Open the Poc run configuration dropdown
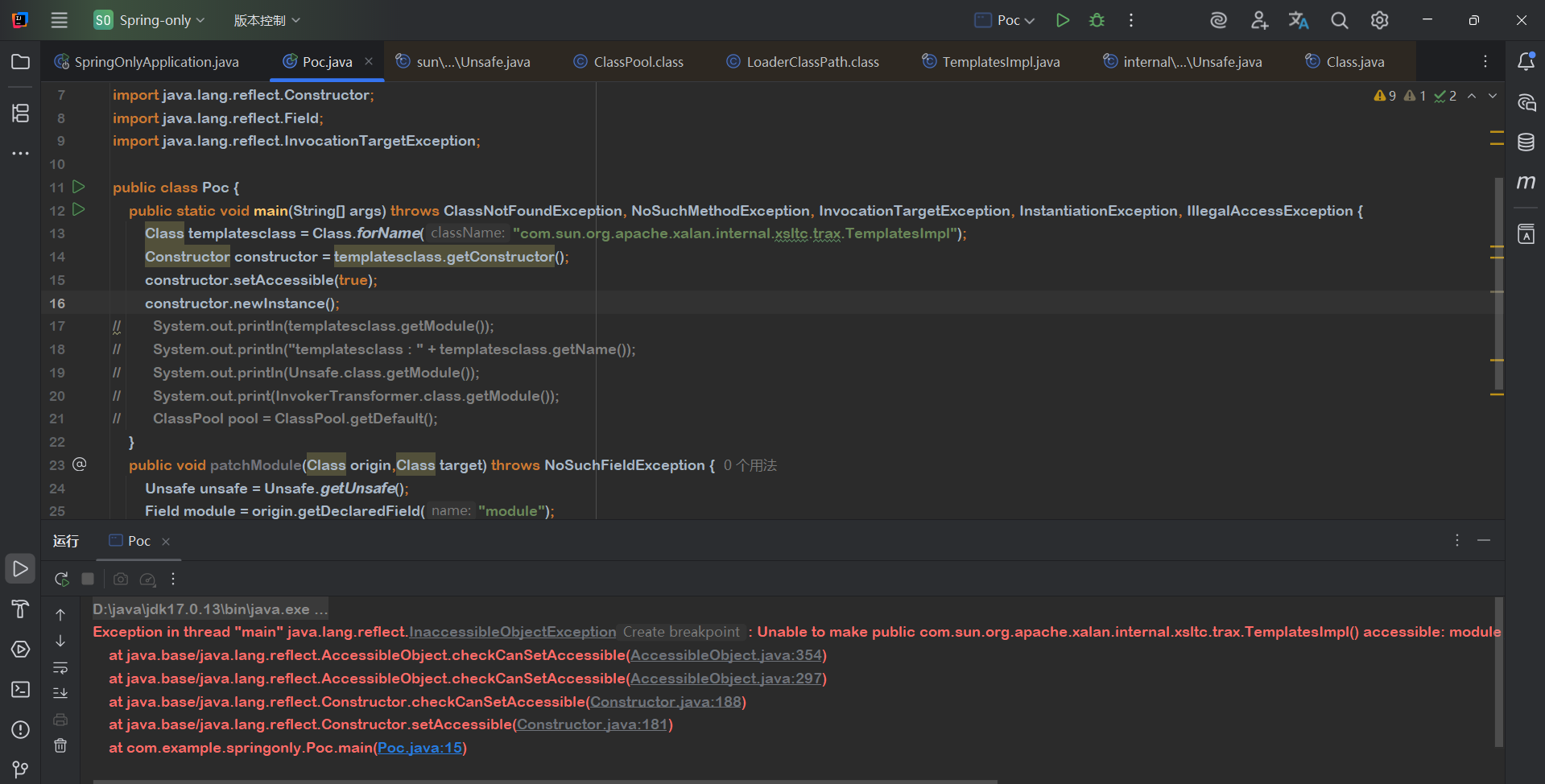The height and width of the screenshot is (784, 1545). (x=1006, y=20)
